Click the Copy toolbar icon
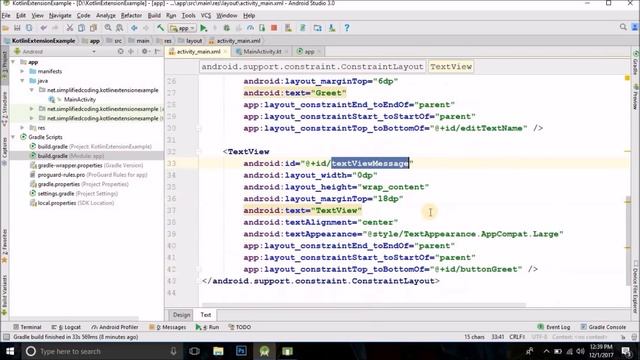 coord(82,28)
